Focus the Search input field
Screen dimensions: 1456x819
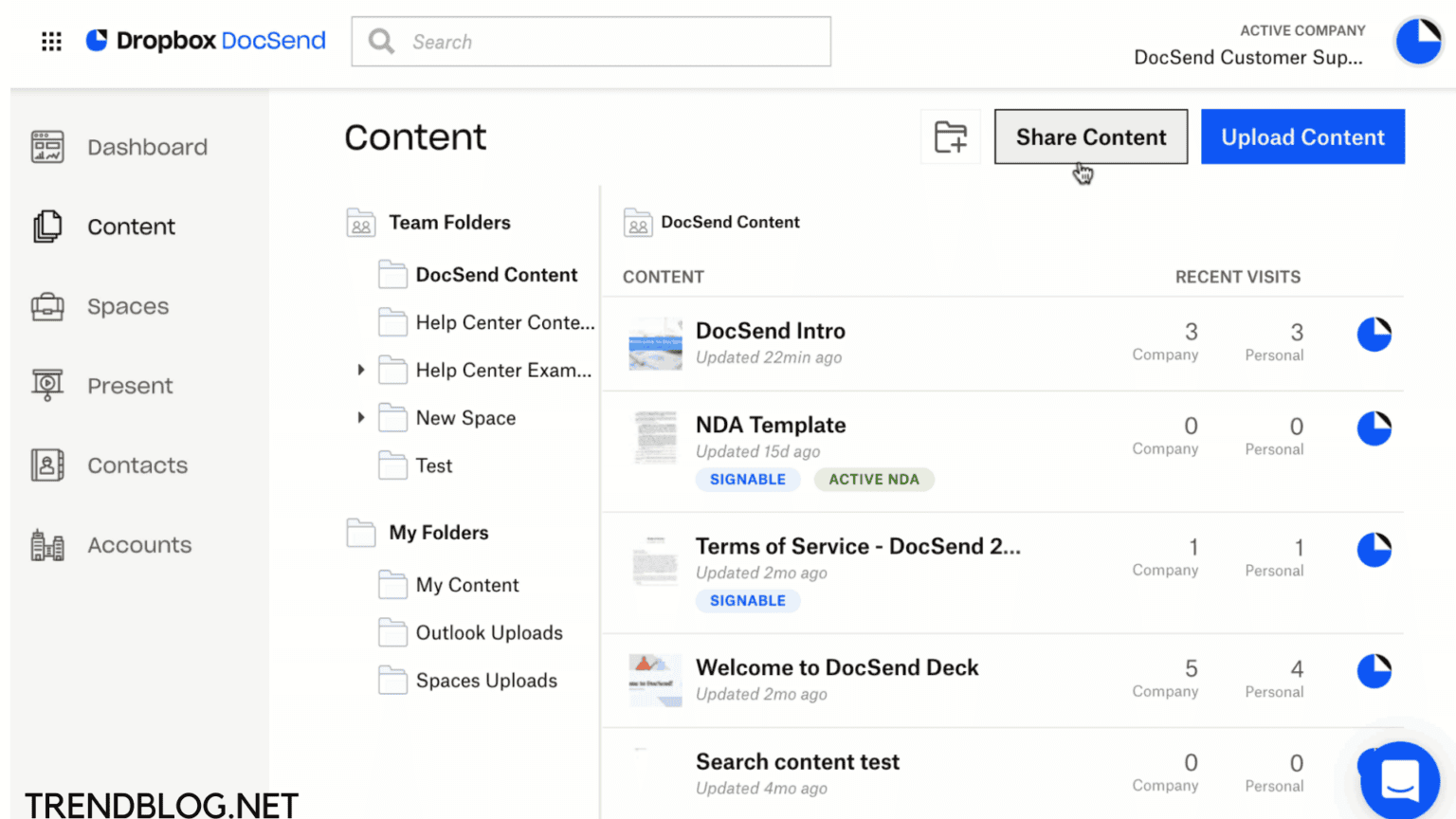point(607,42)
